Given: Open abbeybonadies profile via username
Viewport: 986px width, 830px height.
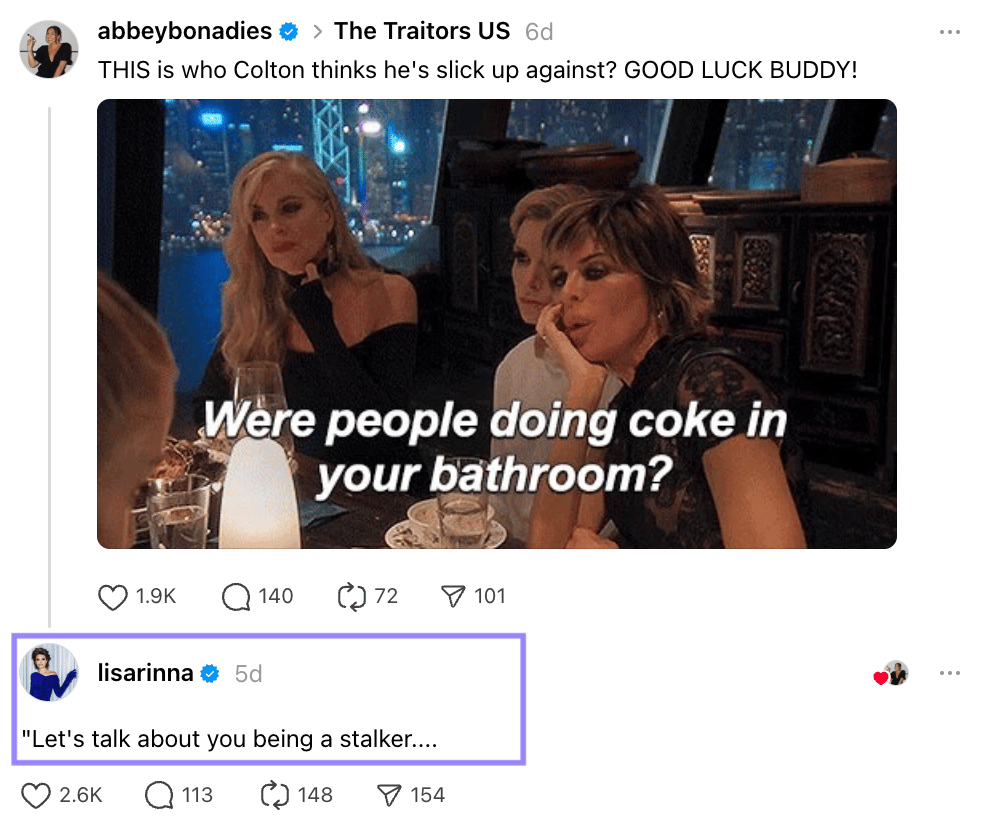Looking at the screenshot, I should [184, 31].
